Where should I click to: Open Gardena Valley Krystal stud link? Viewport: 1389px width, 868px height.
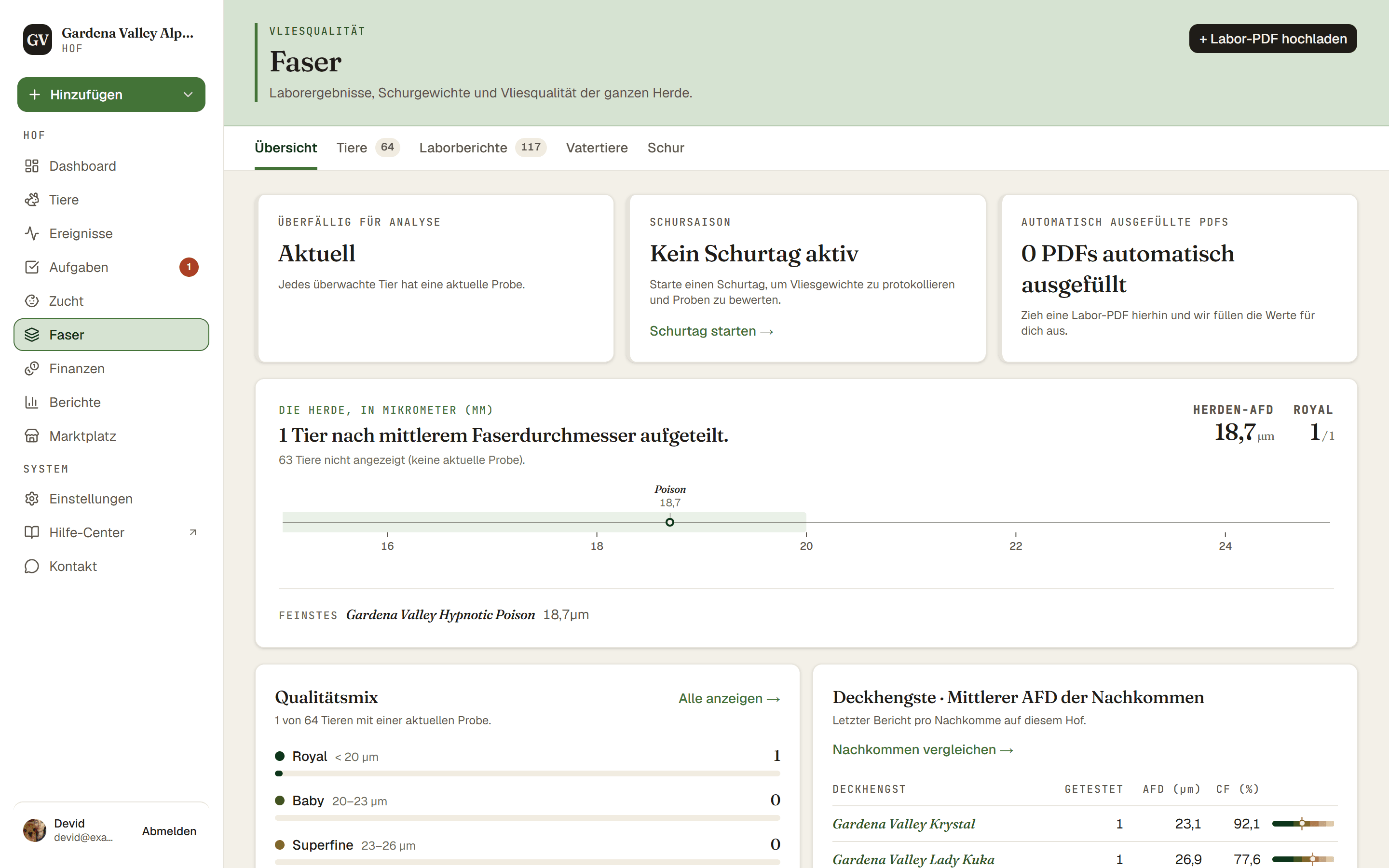click(x=903, y=824)
